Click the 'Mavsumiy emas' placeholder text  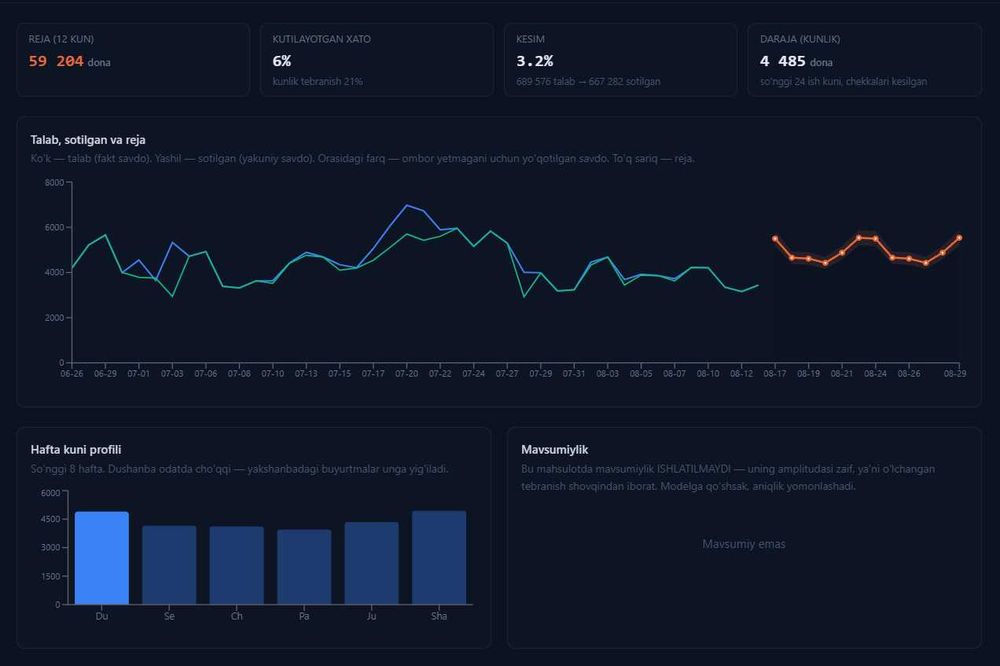(744, 544)
